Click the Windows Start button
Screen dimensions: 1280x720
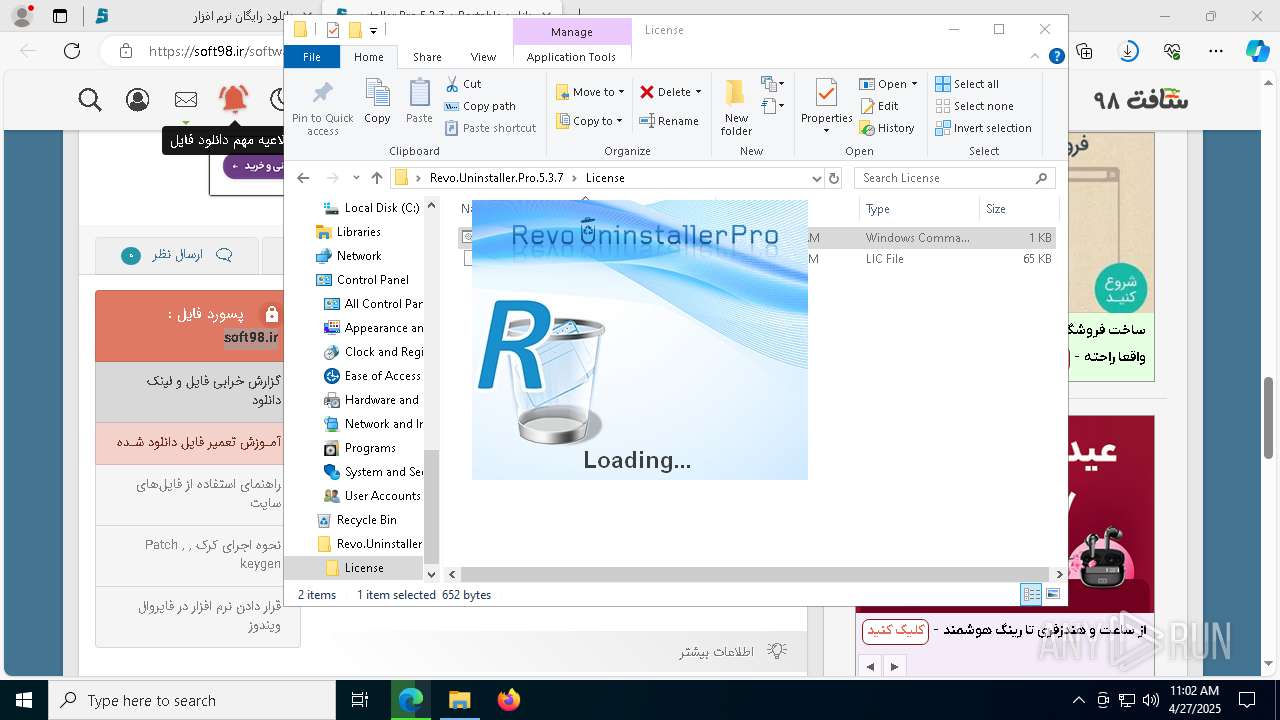[24, 700]
